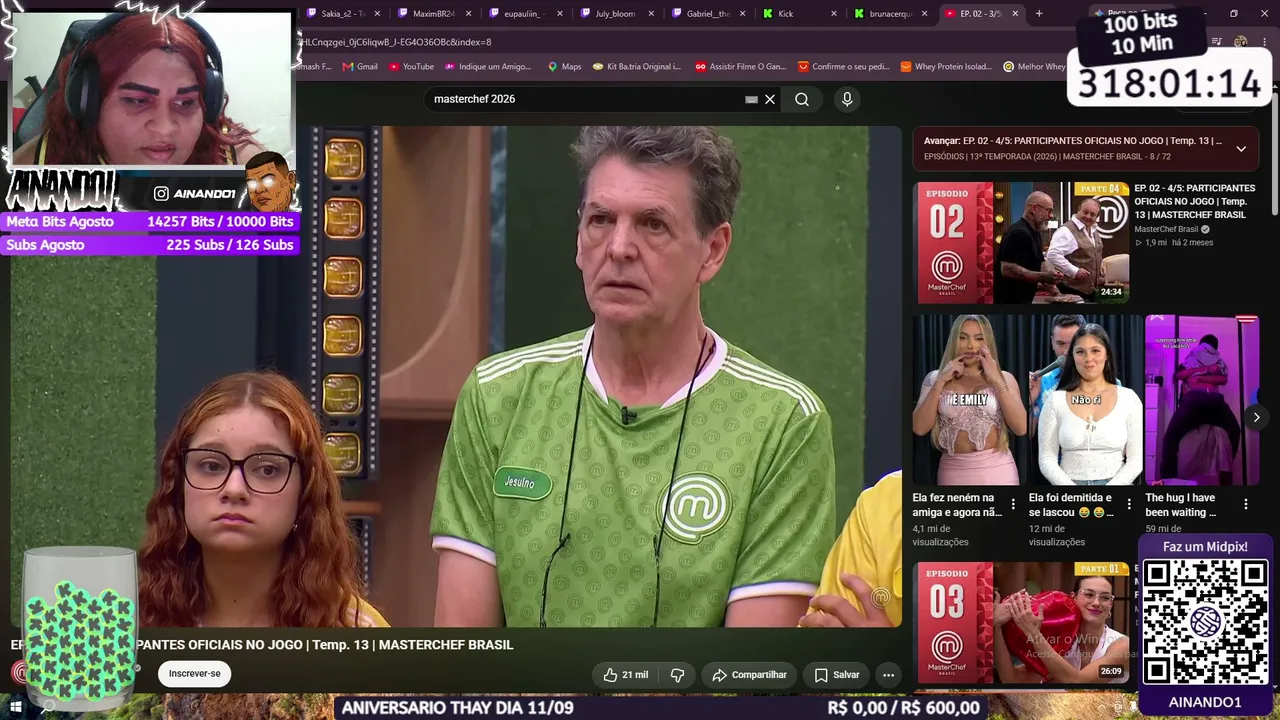Image resolution: width=1280 pixels, height=720 pixels.
Task: Open a new browser tab with plus icon
Action: pyautogui.click(x=1039, y=13)
